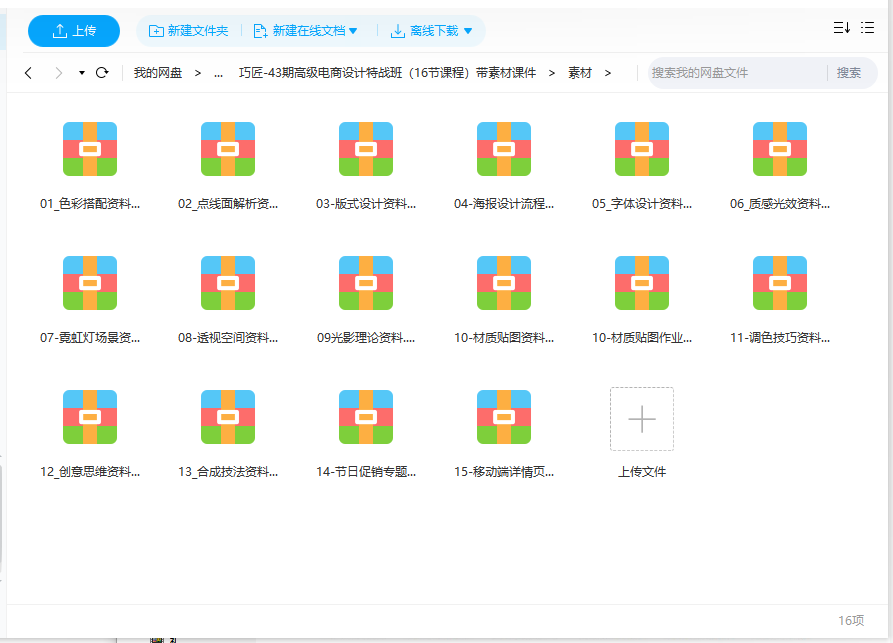The width and height of the screenshot is (893, 643).
Task: Click the 04-海报设计流程... file name
Action: click(x=504, y=203)
